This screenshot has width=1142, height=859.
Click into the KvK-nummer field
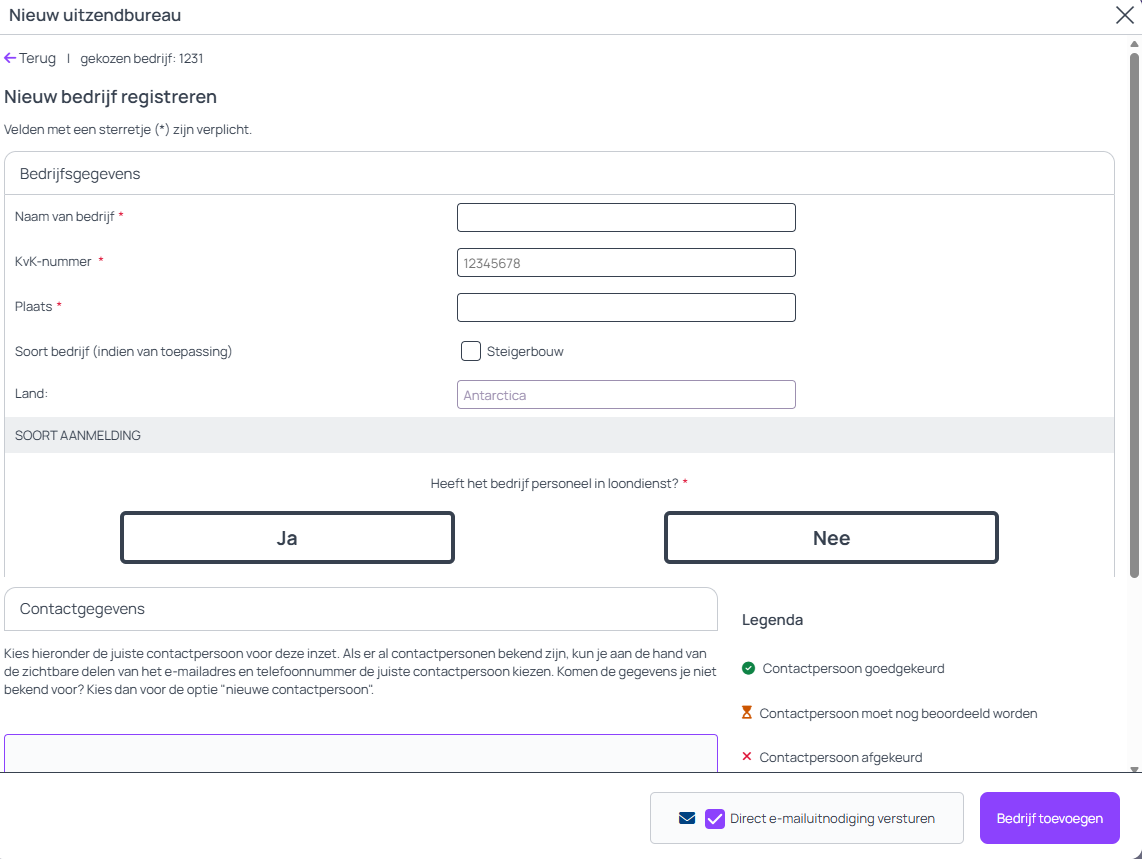[x=626, y=263]
